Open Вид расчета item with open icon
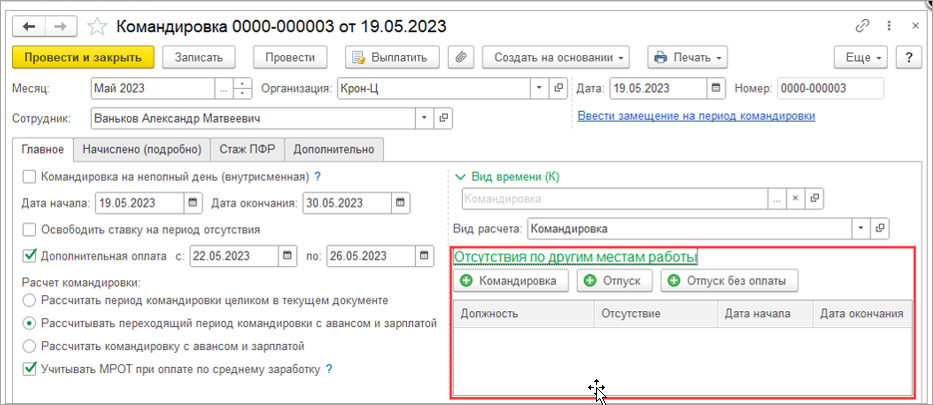This screenshot has width=933, height=405. [881, 228]
